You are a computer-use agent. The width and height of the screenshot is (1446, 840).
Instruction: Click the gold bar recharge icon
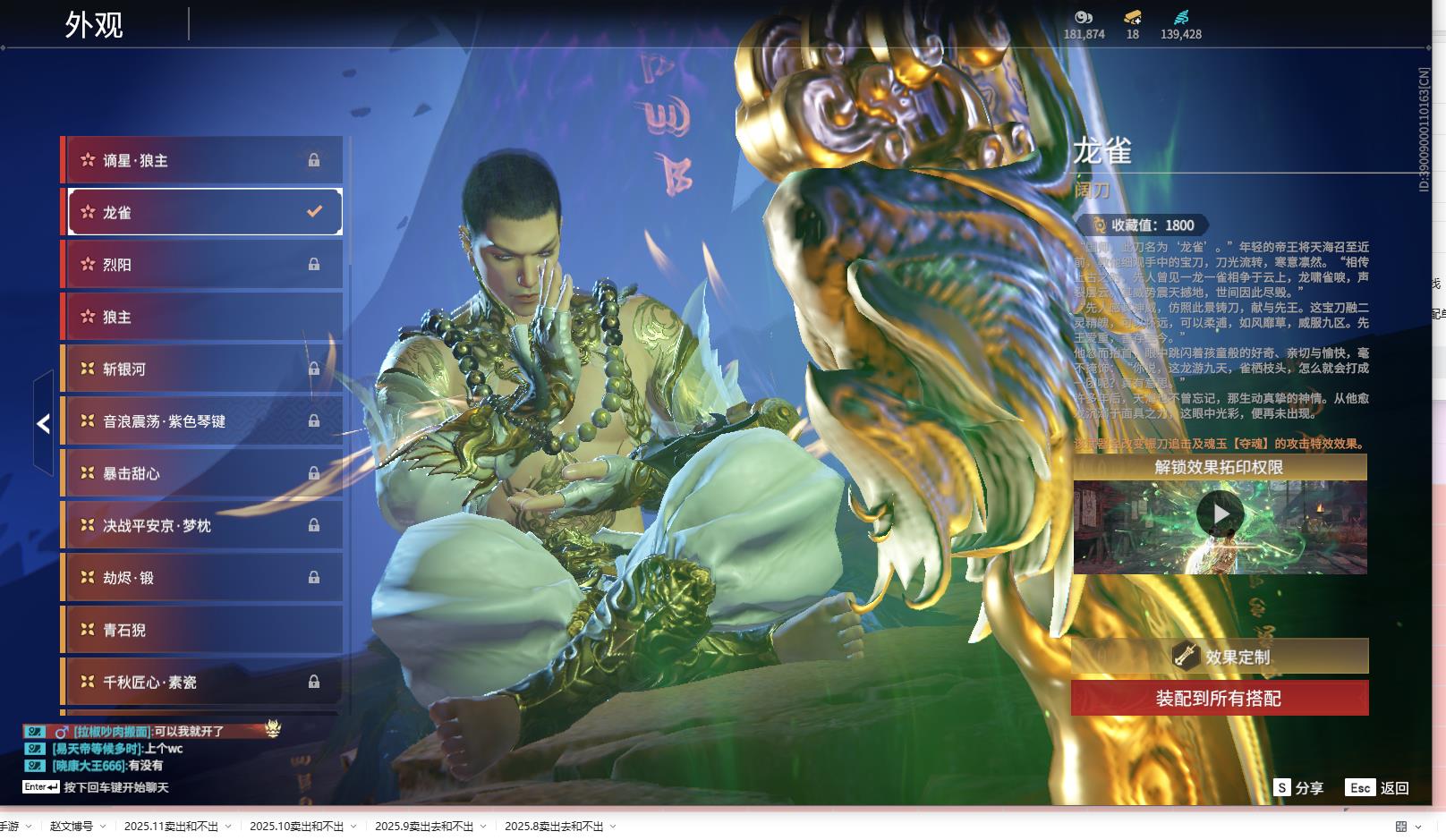[1133, 17]
